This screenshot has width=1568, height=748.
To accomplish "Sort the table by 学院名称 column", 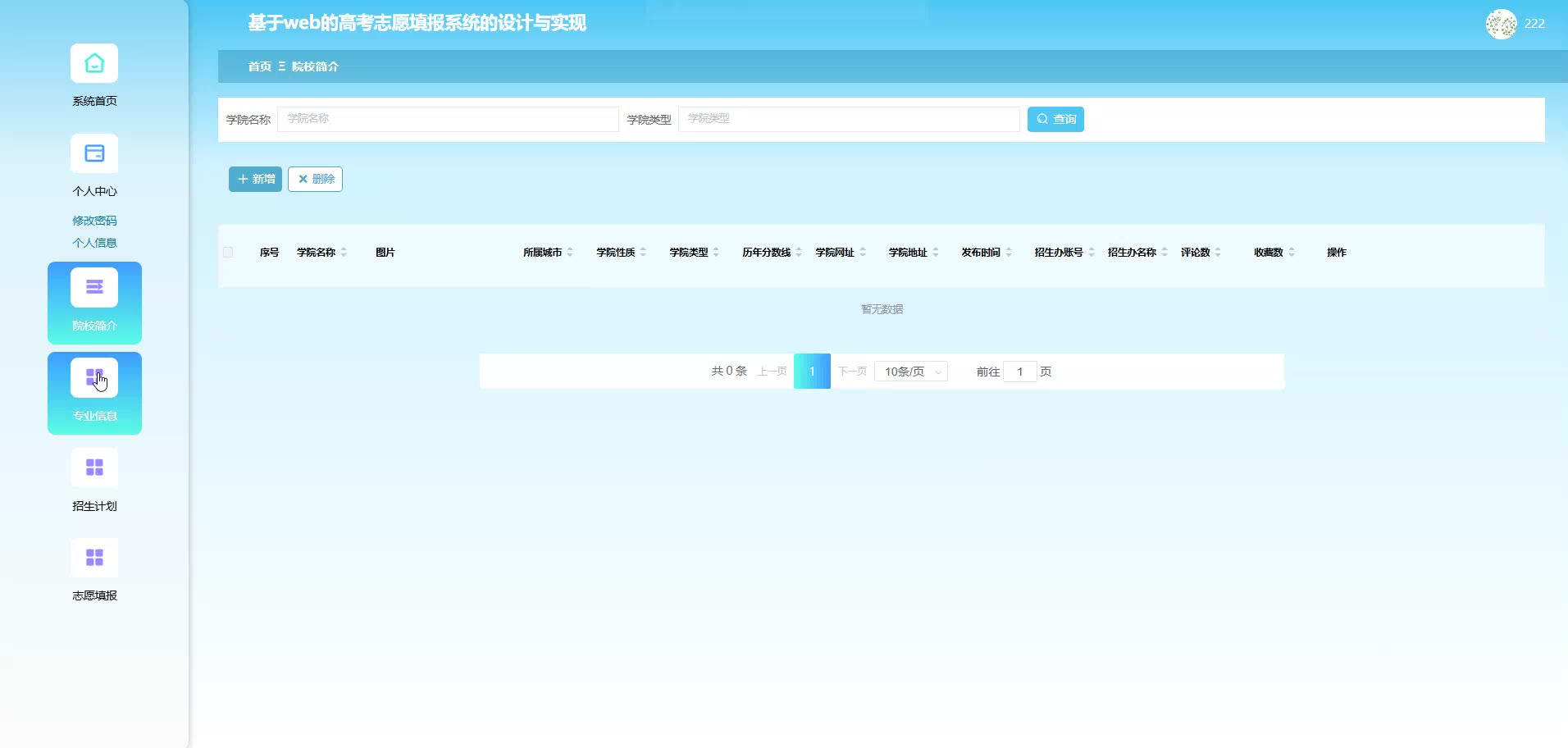I will pyautogui.click(x=344, y=253).
